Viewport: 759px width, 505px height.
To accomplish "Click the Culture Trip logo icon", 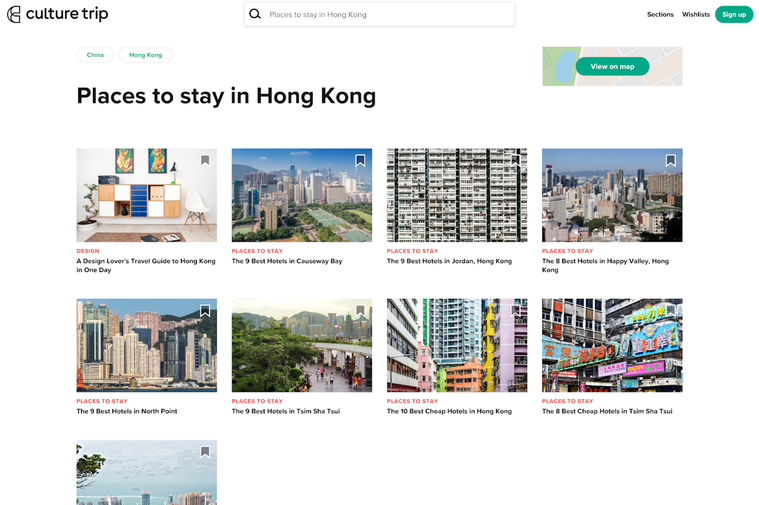I will [x=14, y=15].
